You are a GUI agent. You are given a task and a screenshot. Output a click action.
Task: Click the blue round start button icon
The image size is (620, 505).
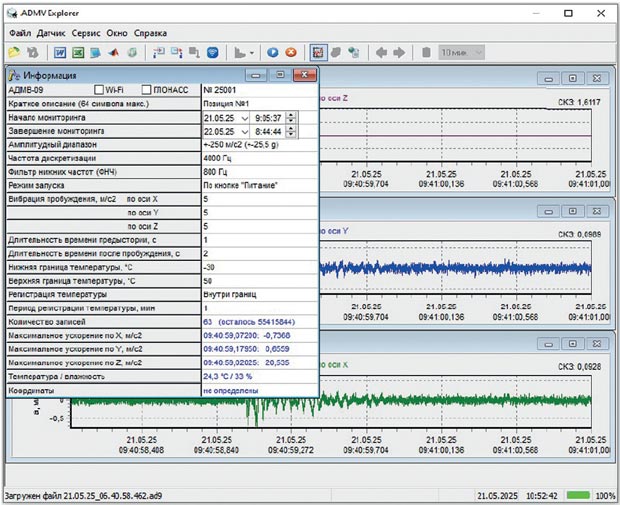[x=272, y=52]
